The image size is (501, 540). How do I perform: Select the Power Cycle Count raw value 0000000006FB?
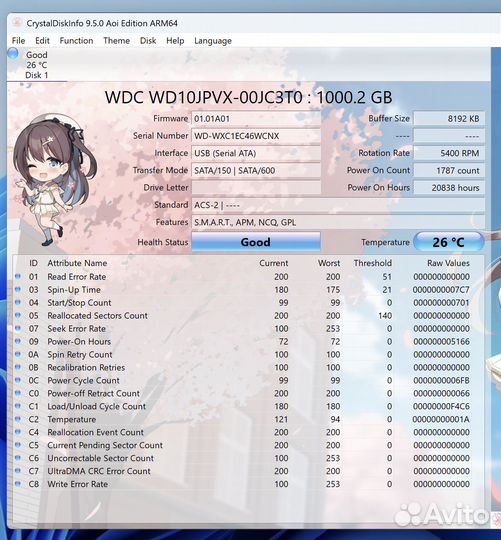click(x=441, y=381)
